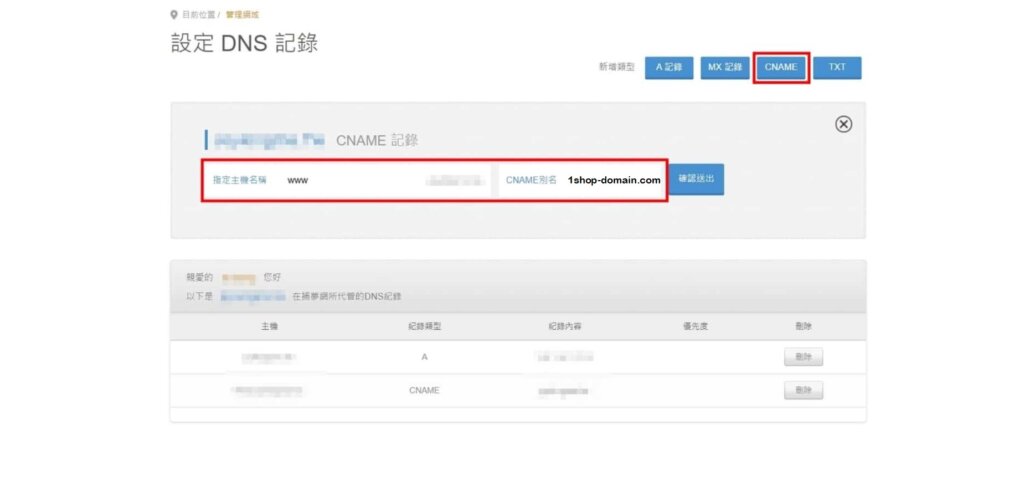The height and width of the screenshot is (491, 1024).
Task: Select the MX 記錄 record type button
Action: click(x=725, y=67)
